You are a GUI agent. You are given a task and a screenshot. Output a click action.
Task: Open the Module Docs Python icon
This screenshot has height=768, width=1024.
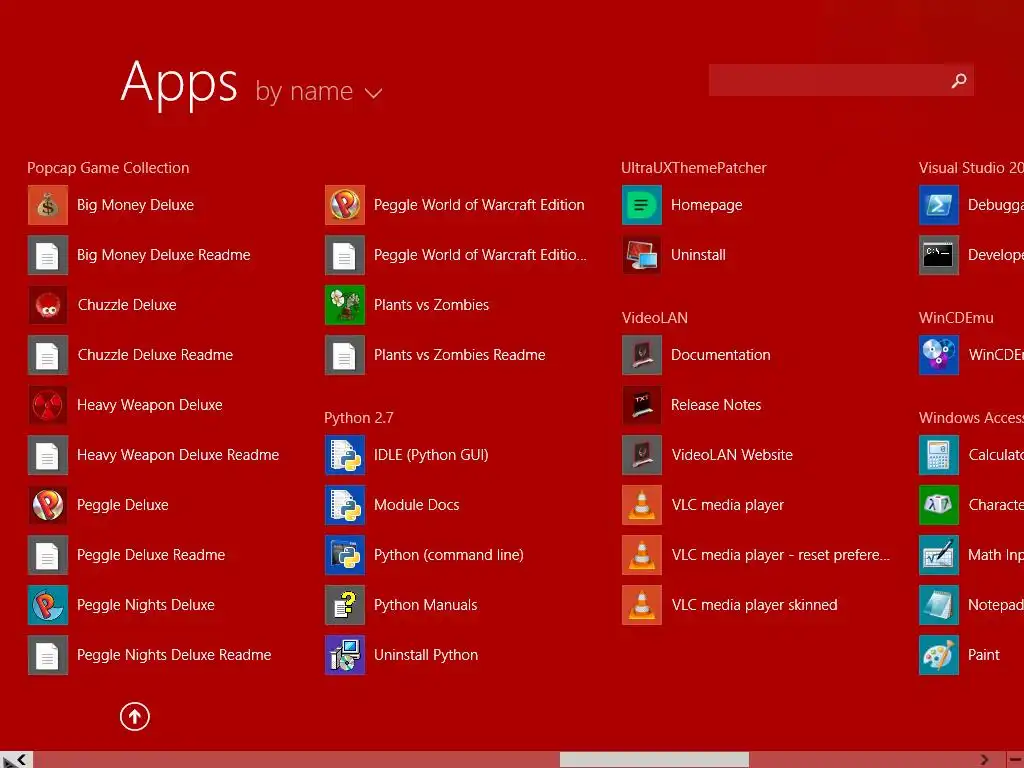[345, 505]
